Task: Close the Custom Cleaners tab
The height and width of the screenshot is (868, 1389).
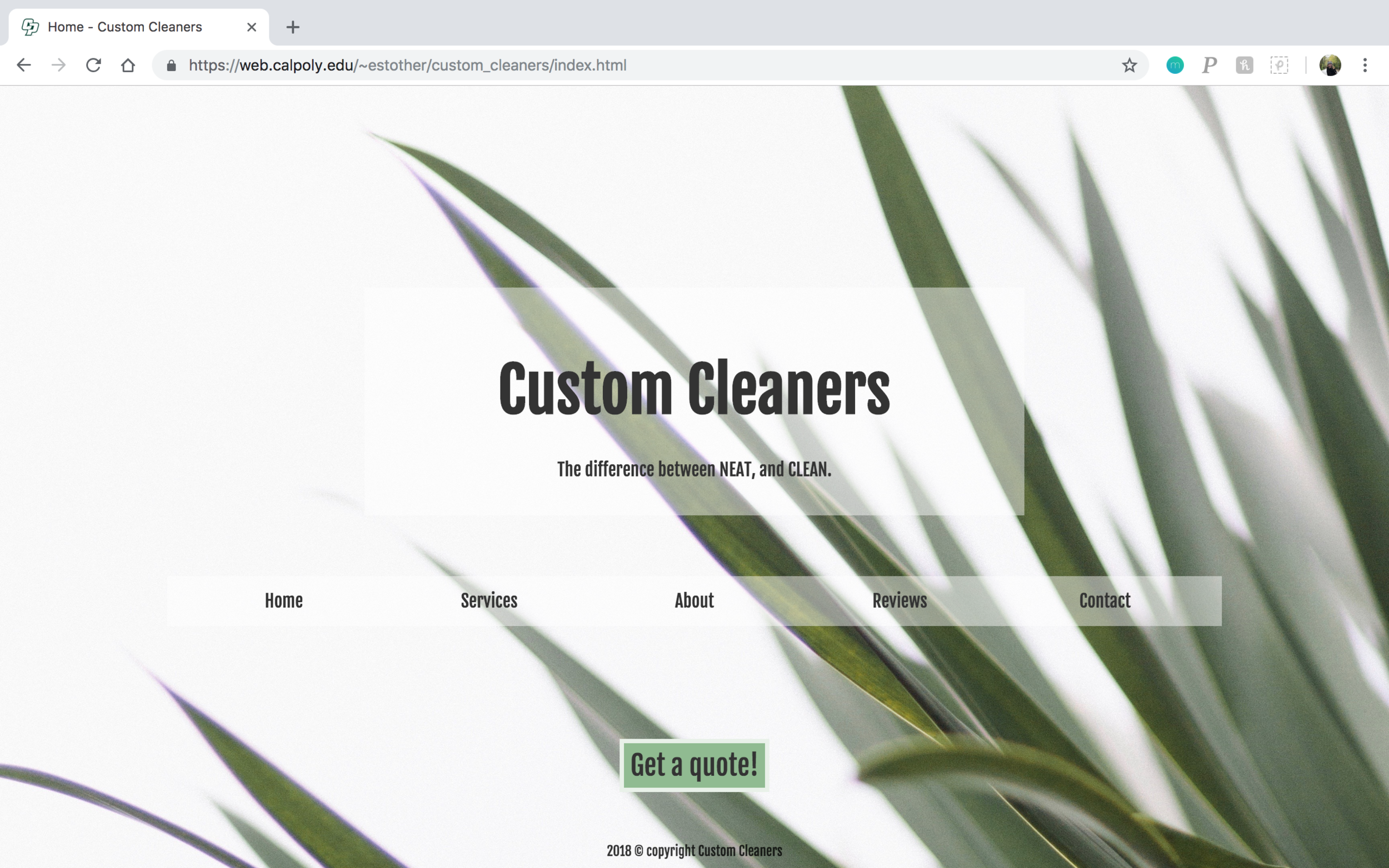Action: 252,27
